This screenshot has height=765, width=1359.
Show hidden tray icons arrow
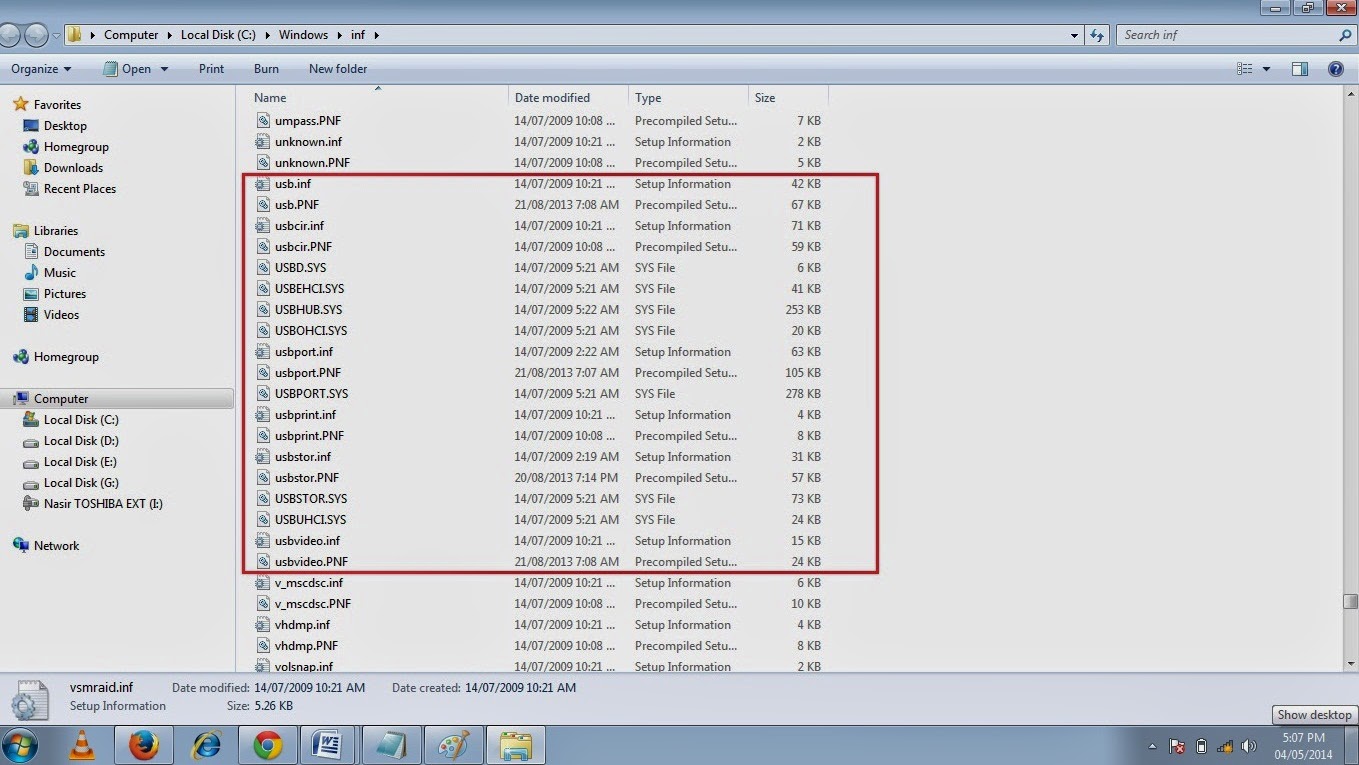(x=1151, y=747)
